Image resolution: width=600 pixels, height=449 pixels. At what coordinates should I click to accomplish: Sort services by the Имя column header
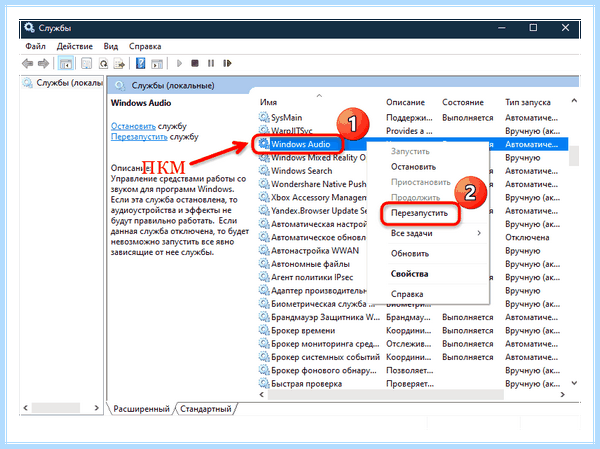268,102
